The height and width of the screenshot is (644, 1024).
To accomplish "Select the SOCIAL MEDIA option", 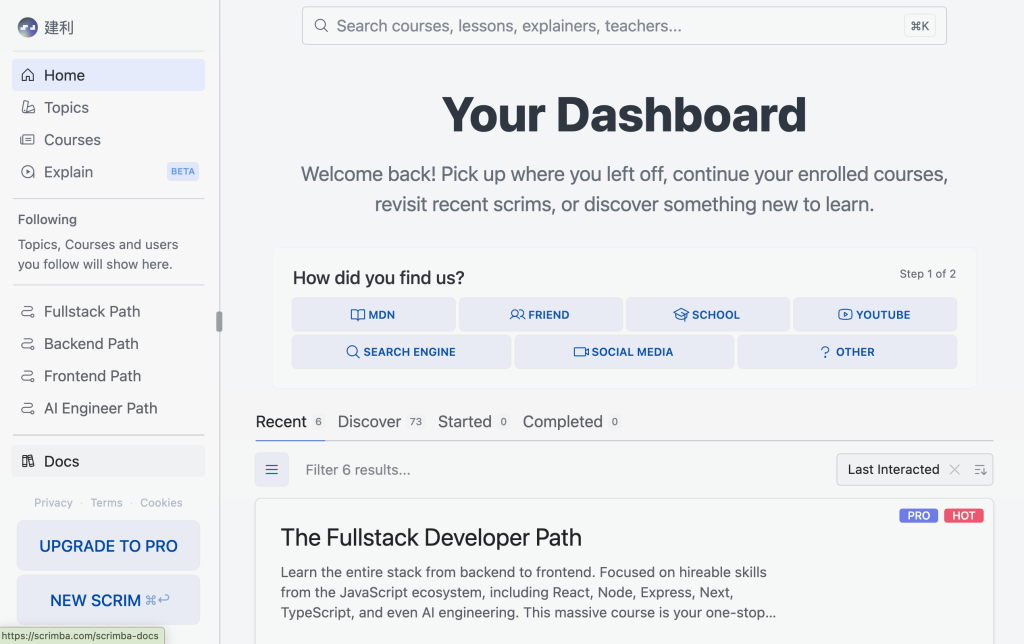I will 624,351.
